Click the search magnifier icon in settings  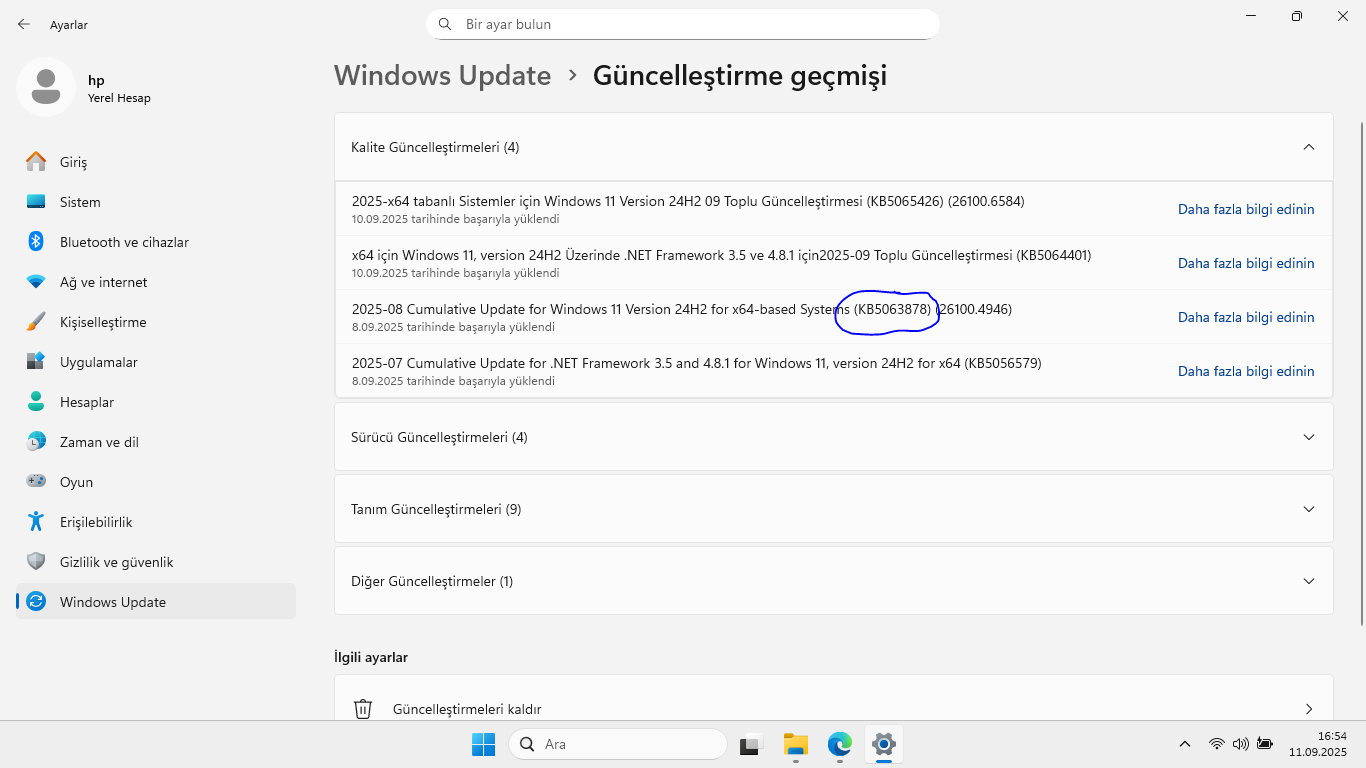tap(445, 24)
